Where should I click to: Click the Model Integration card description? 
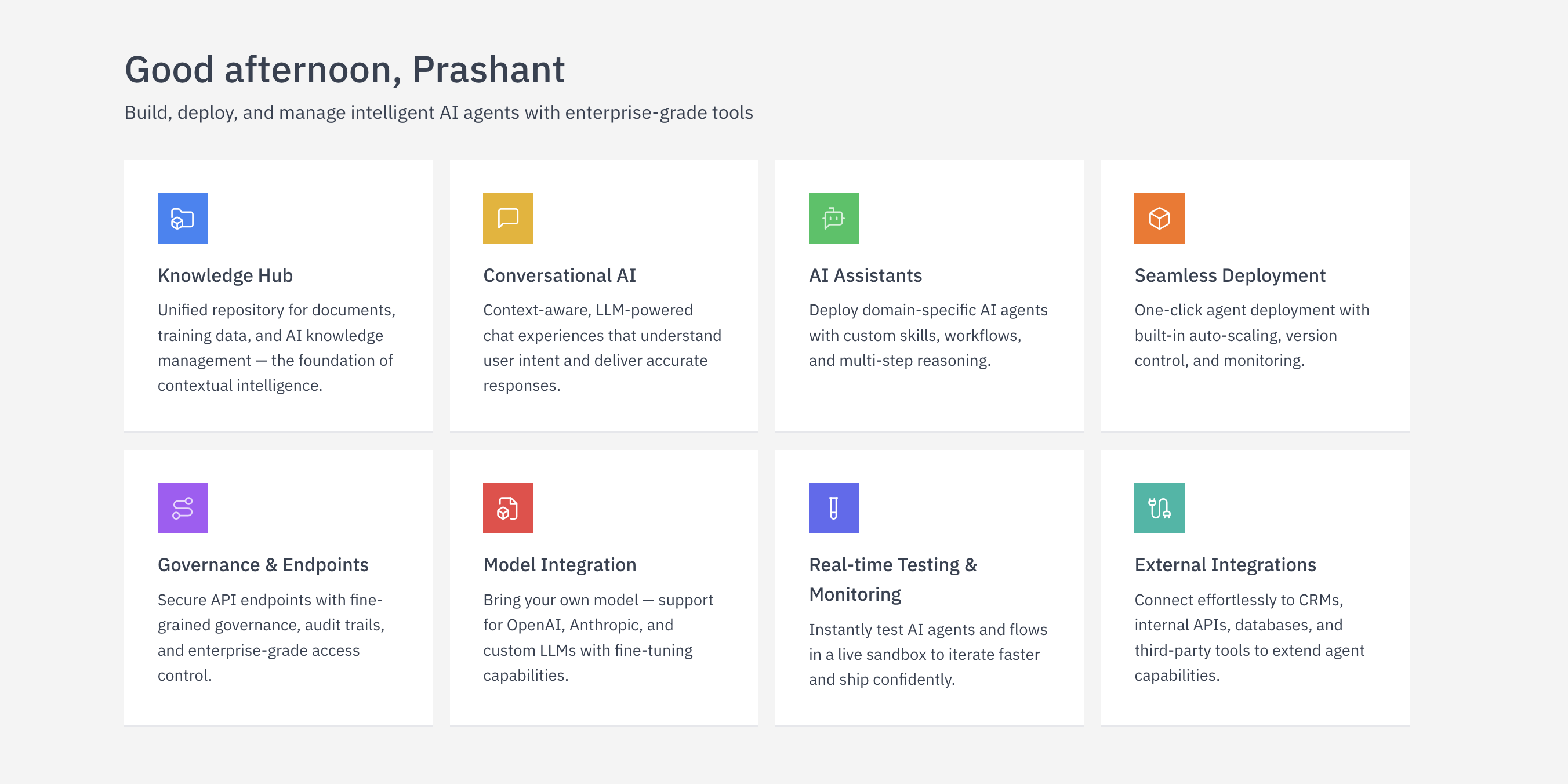pos(598,637)
